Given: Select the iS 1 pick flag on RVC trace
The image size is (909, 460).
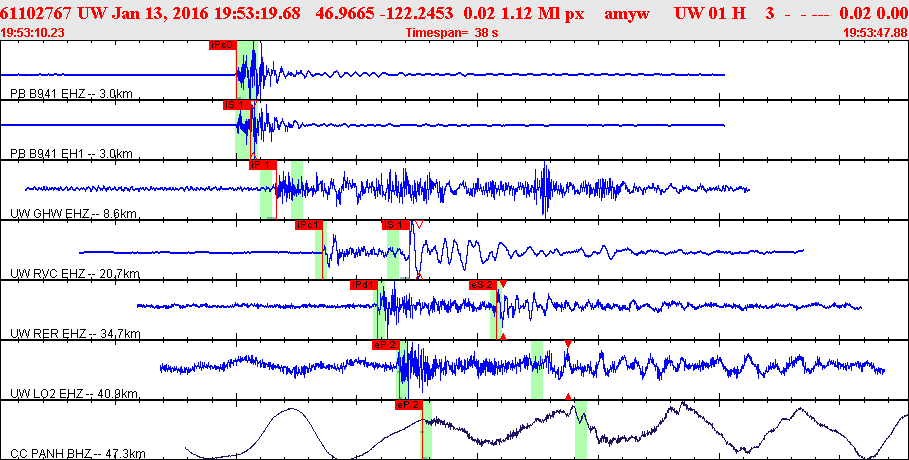Looking at the screenshot, I should point(396,225).
